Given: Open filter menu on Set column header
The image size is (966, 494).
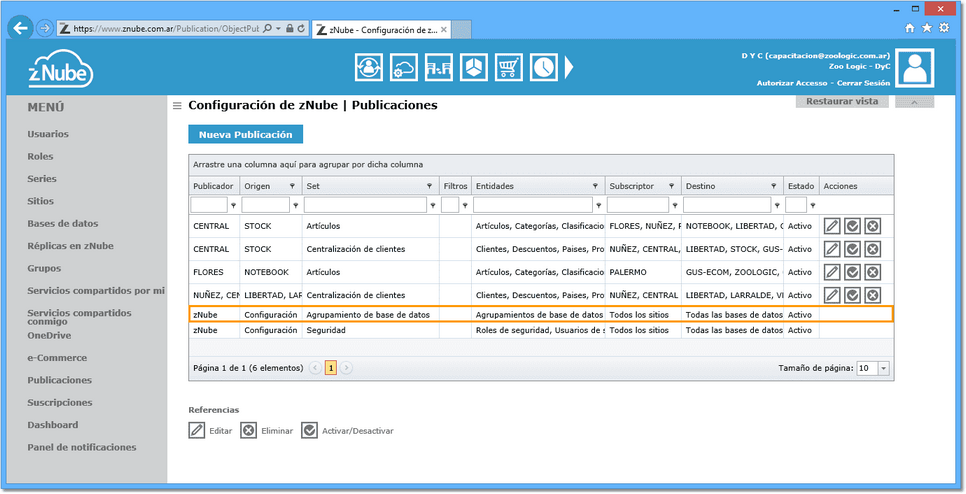Looking at the screenshot, I should click(429, 186).
